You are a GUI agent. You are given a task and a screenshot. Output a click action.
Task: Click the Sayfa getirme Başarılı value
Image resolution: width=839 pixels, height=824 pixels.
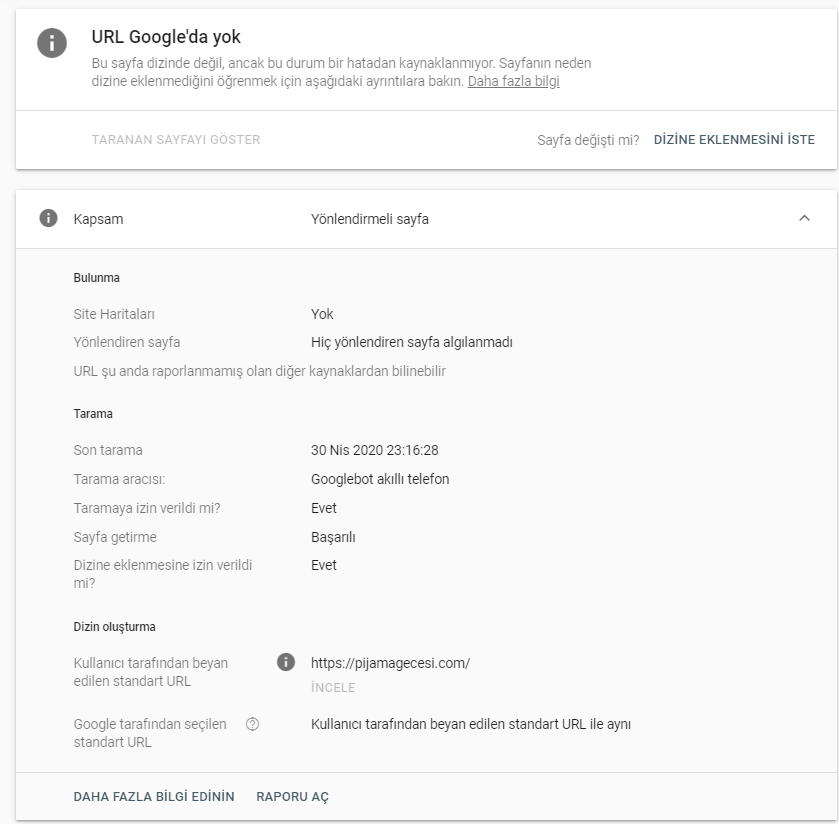point(333,537)
